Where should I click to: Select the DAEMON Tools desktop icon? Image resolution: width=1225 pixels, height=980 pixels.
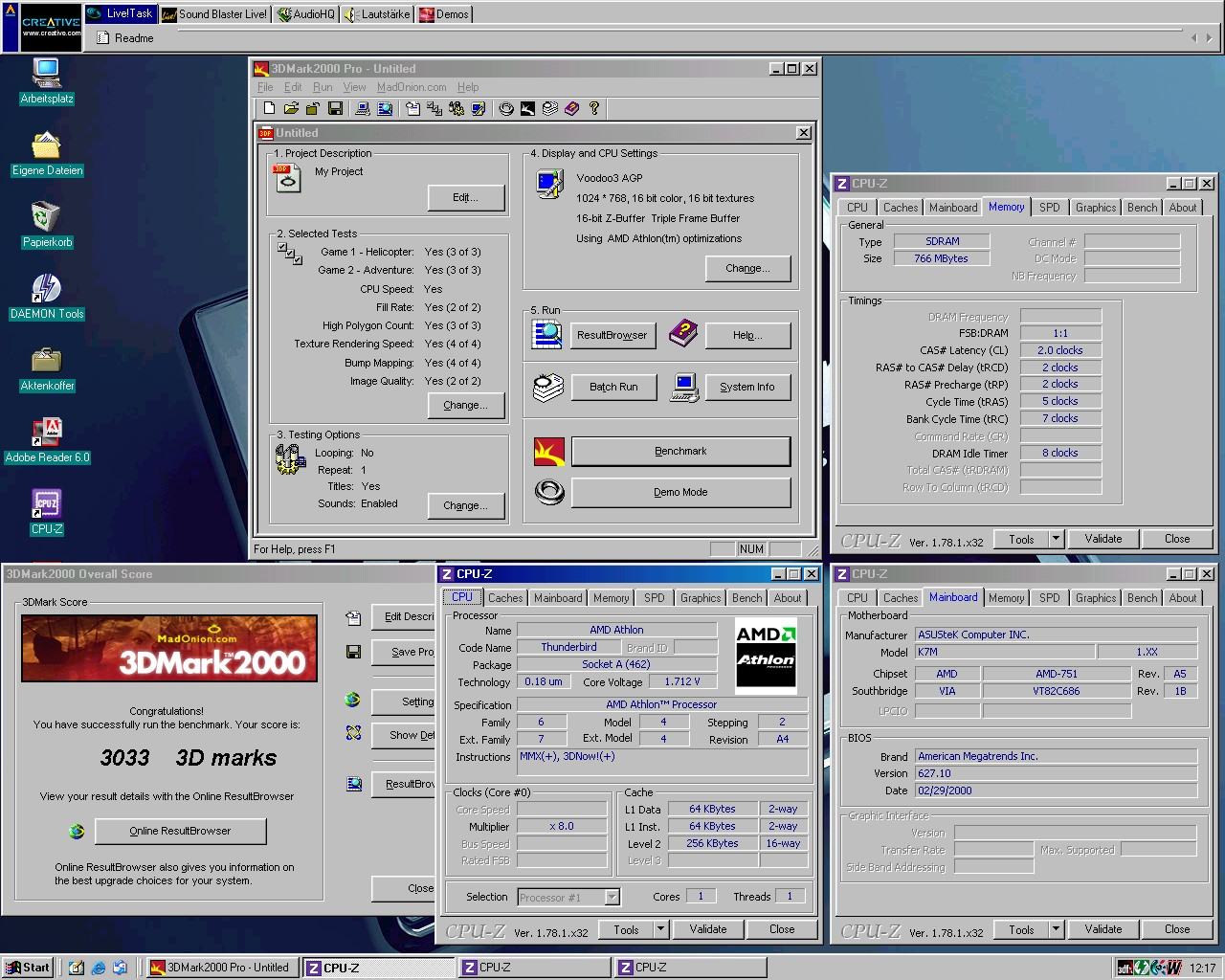coord(47,296)
